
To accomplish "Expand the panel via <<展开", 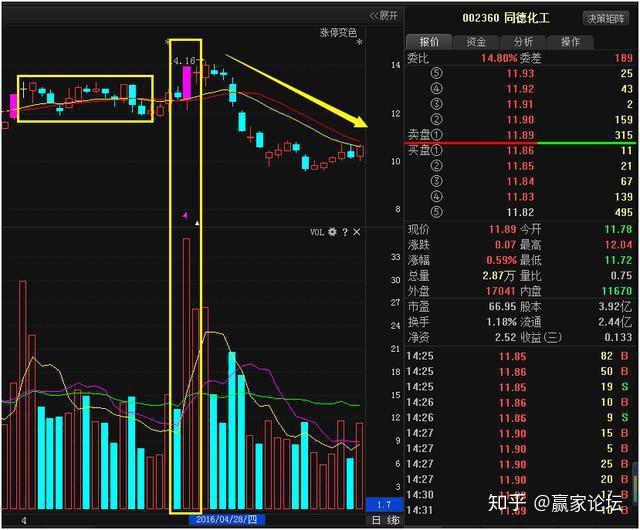I will 383,16.
